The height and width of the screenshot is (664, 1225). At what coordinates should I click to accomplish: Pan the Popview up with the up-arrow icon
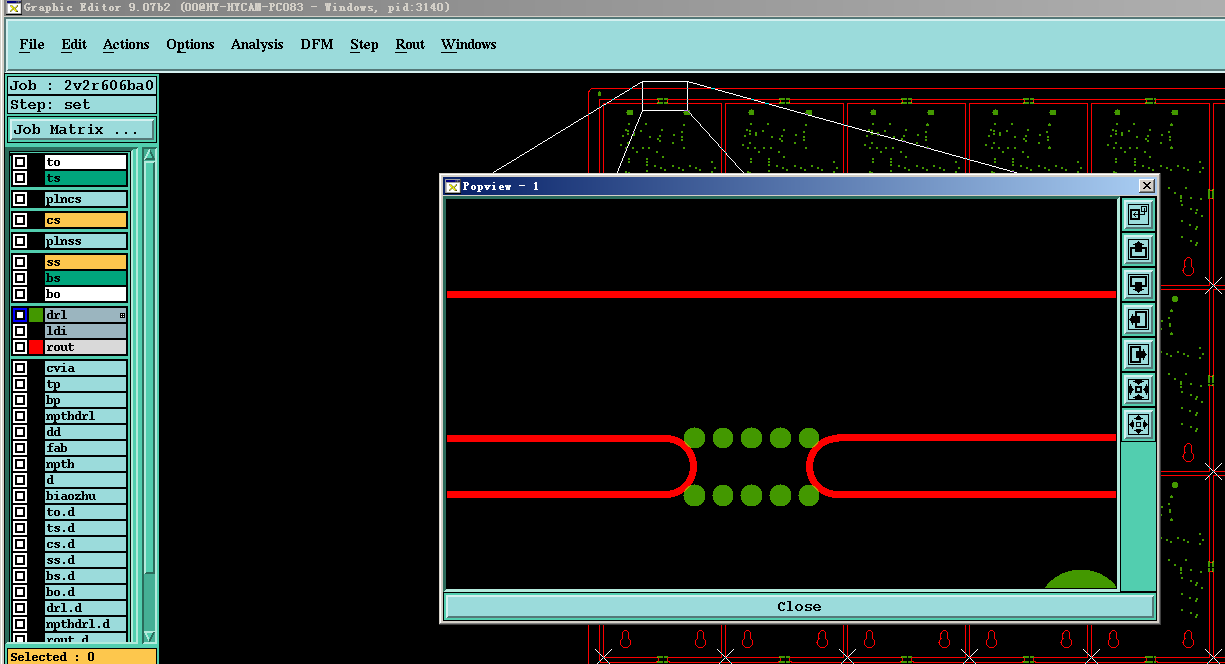pos(1138,249)
